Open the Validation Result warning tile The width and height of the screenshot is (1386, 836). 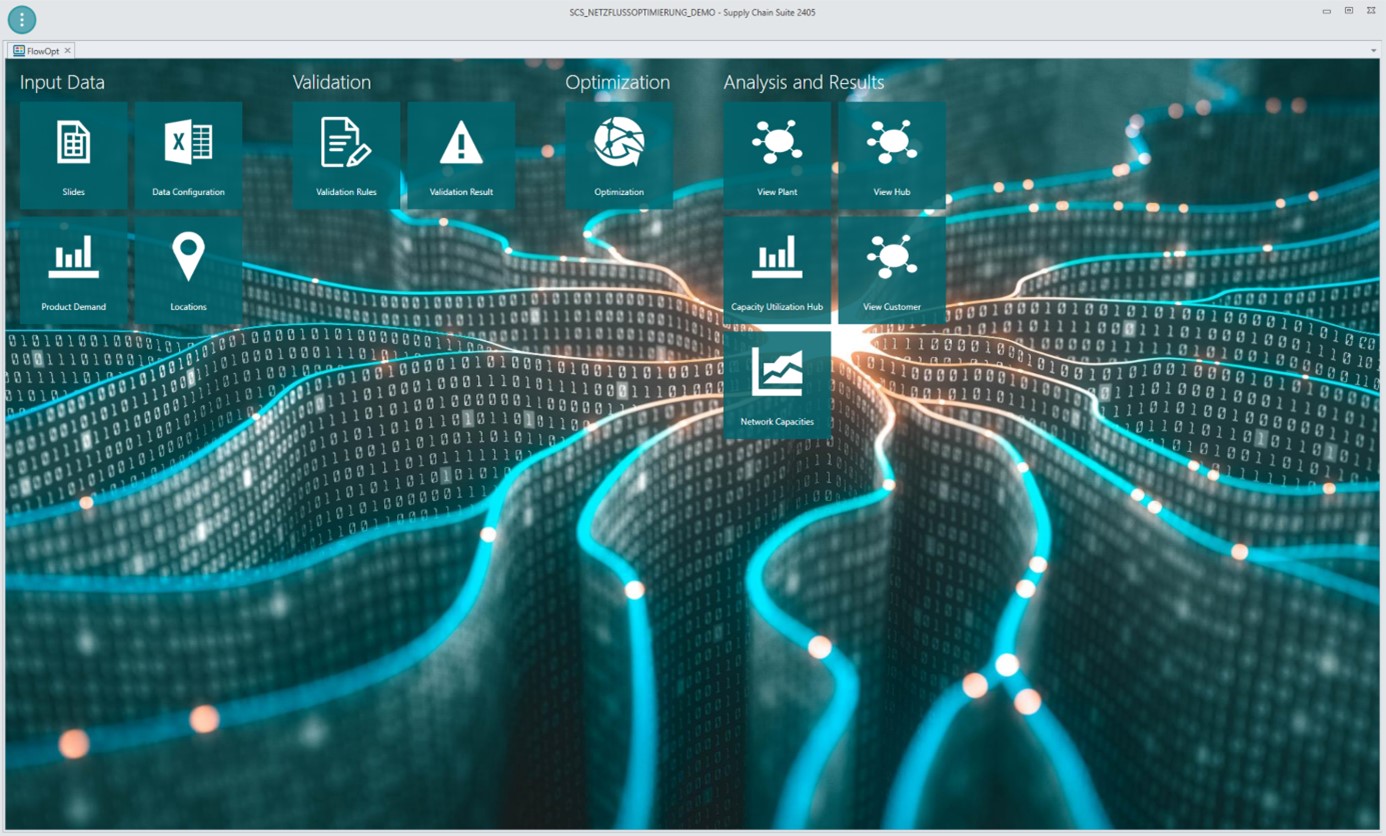pyautogui.click(x=461, y=155)
